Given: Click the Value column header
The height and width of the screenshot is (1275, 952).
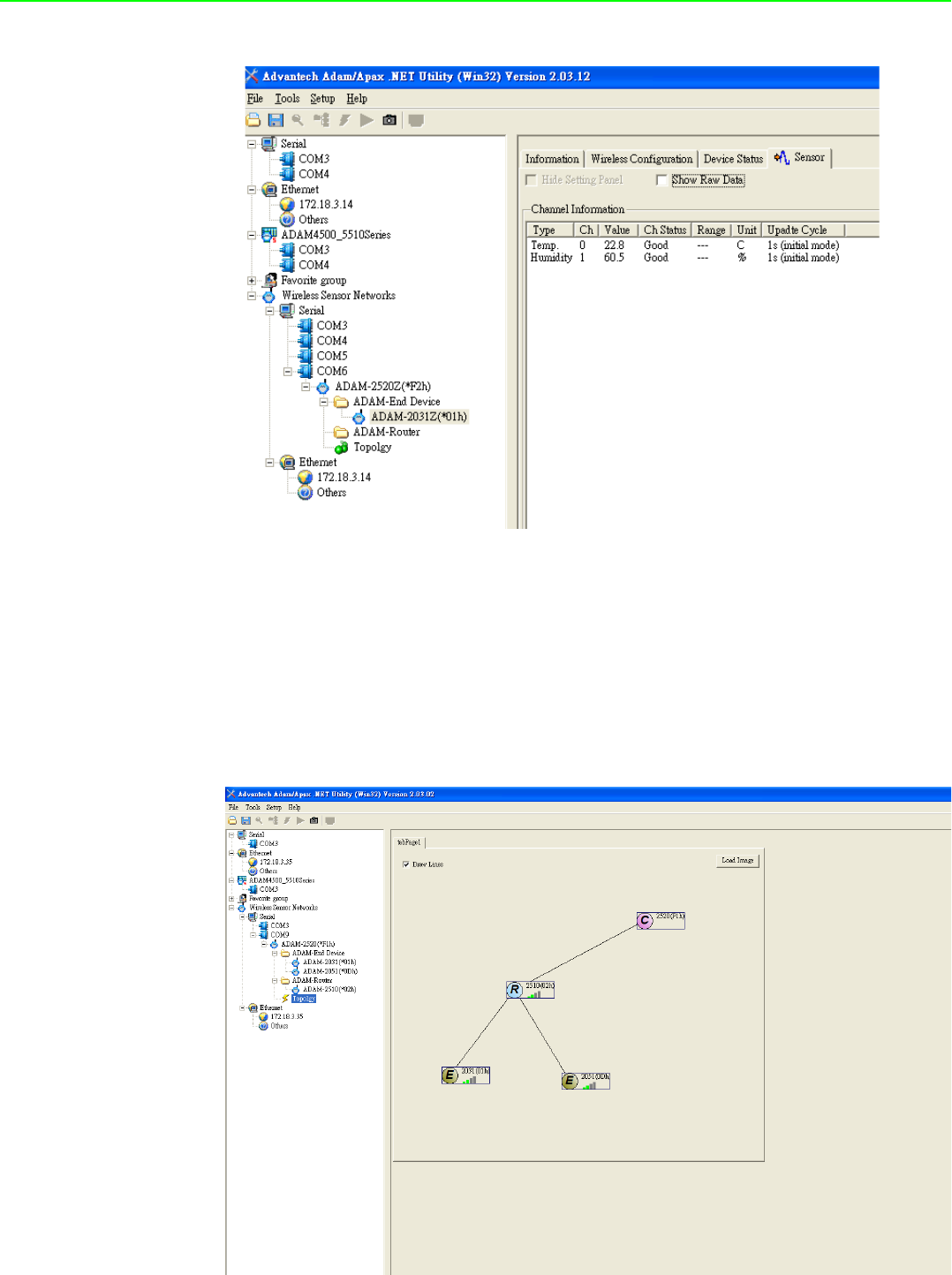Looking at the screenshot, I should pyautogui.click(x=618, y=230).
